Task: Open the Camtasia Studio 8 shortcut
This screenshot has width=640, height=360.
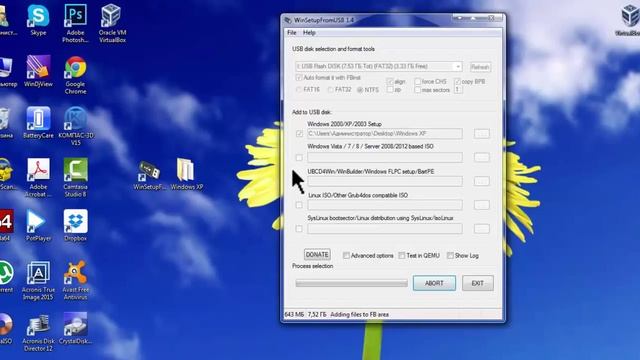Action: (x=76, y=178)
